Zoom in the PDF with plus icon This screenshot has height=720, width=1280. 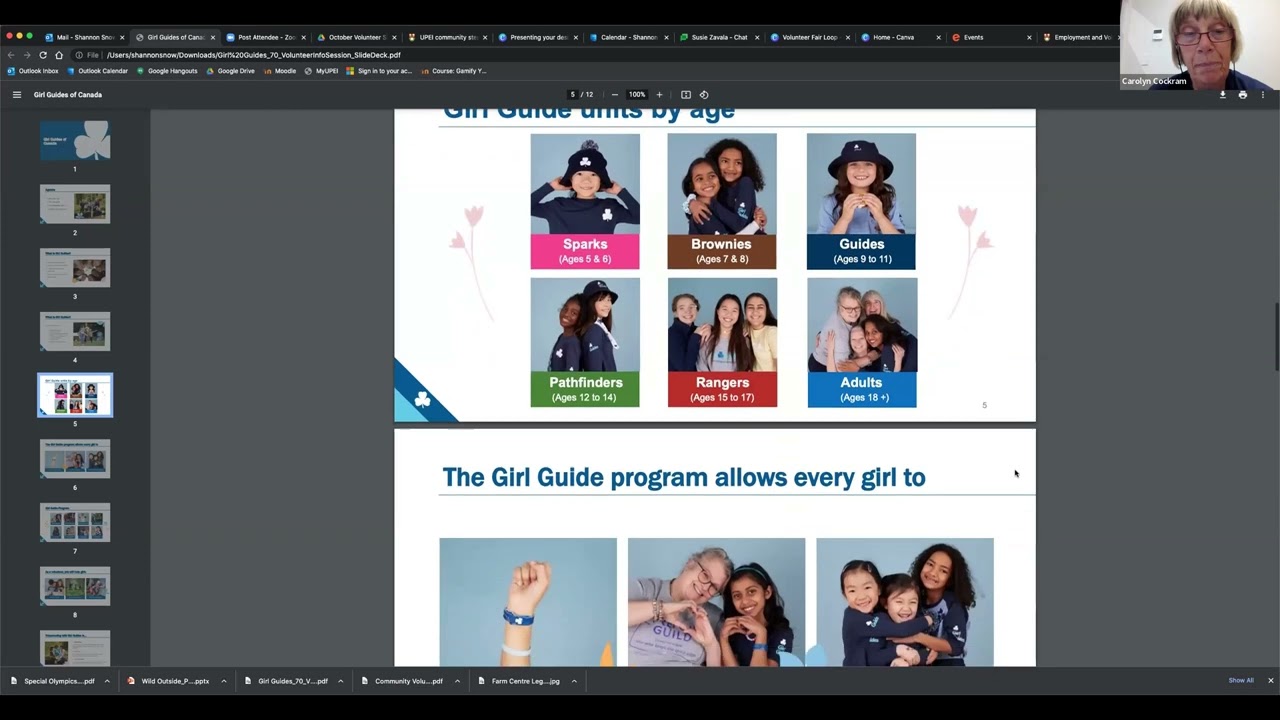[659, 95]
